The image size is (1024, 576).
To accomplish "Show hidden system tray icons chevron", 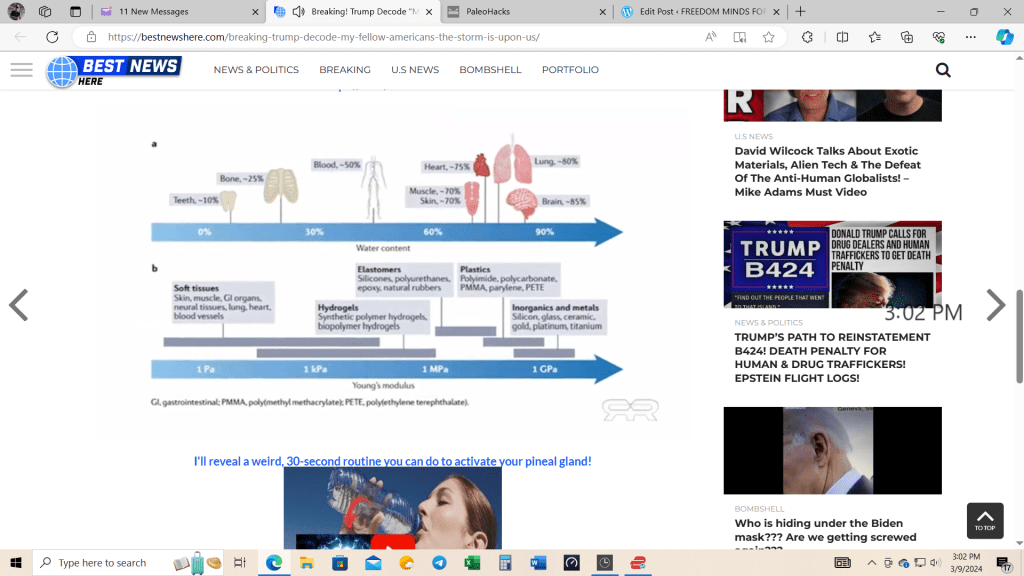I will (x=872, y=563).
